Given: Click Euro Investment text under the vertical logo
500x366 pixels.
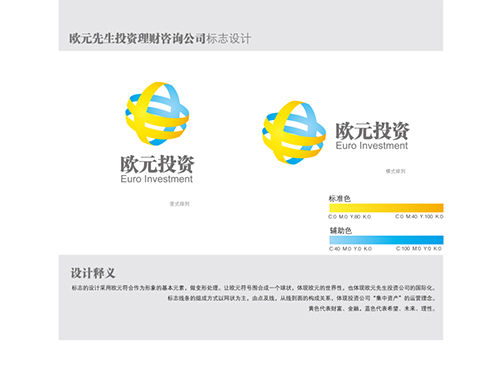Looking at the screenshot, I should pyautogui.click(x=157, y=179).
